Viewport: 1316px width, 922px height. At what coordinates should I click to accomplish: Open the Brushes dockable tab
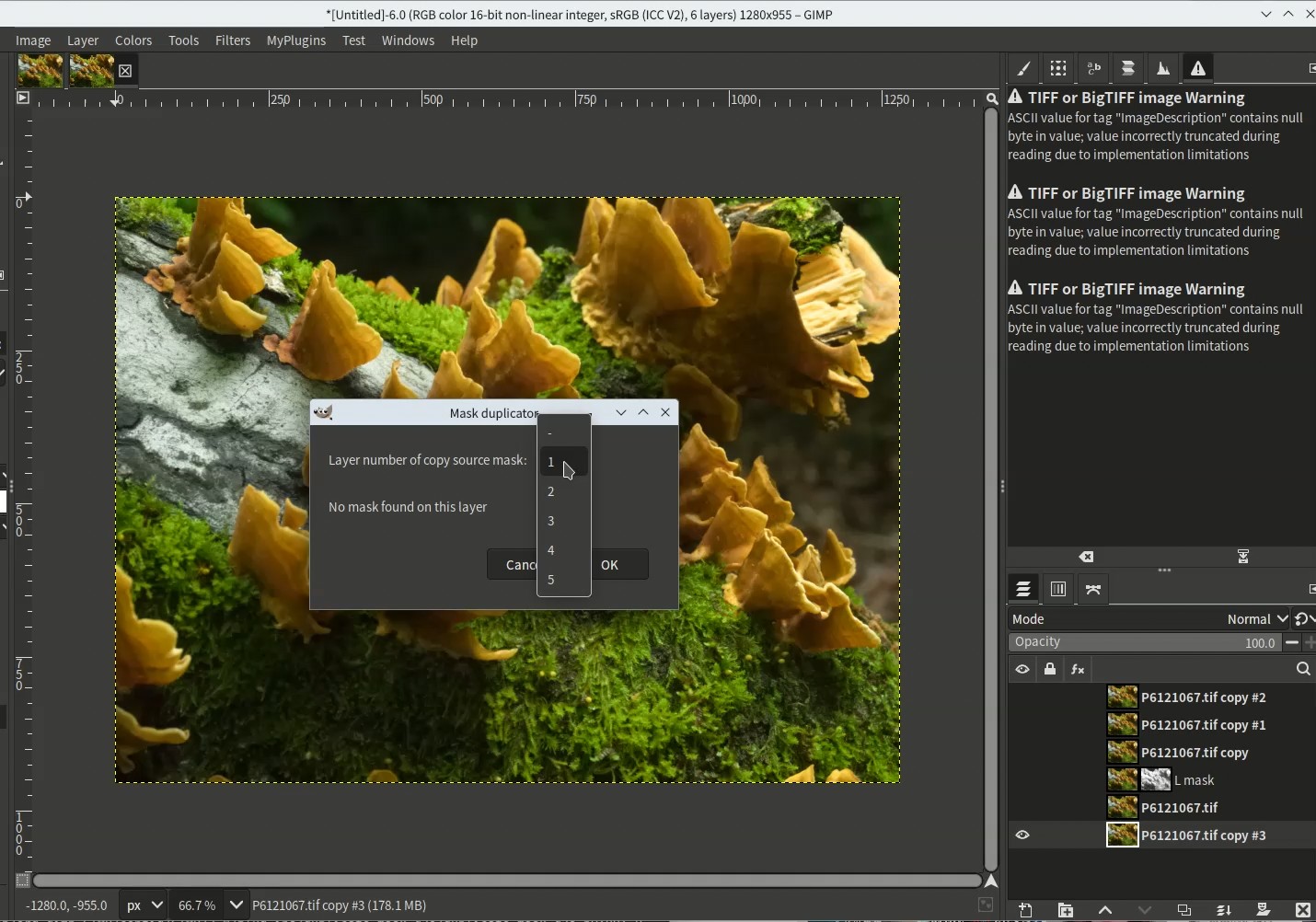pyautogui.click(x=1023, y=69)
